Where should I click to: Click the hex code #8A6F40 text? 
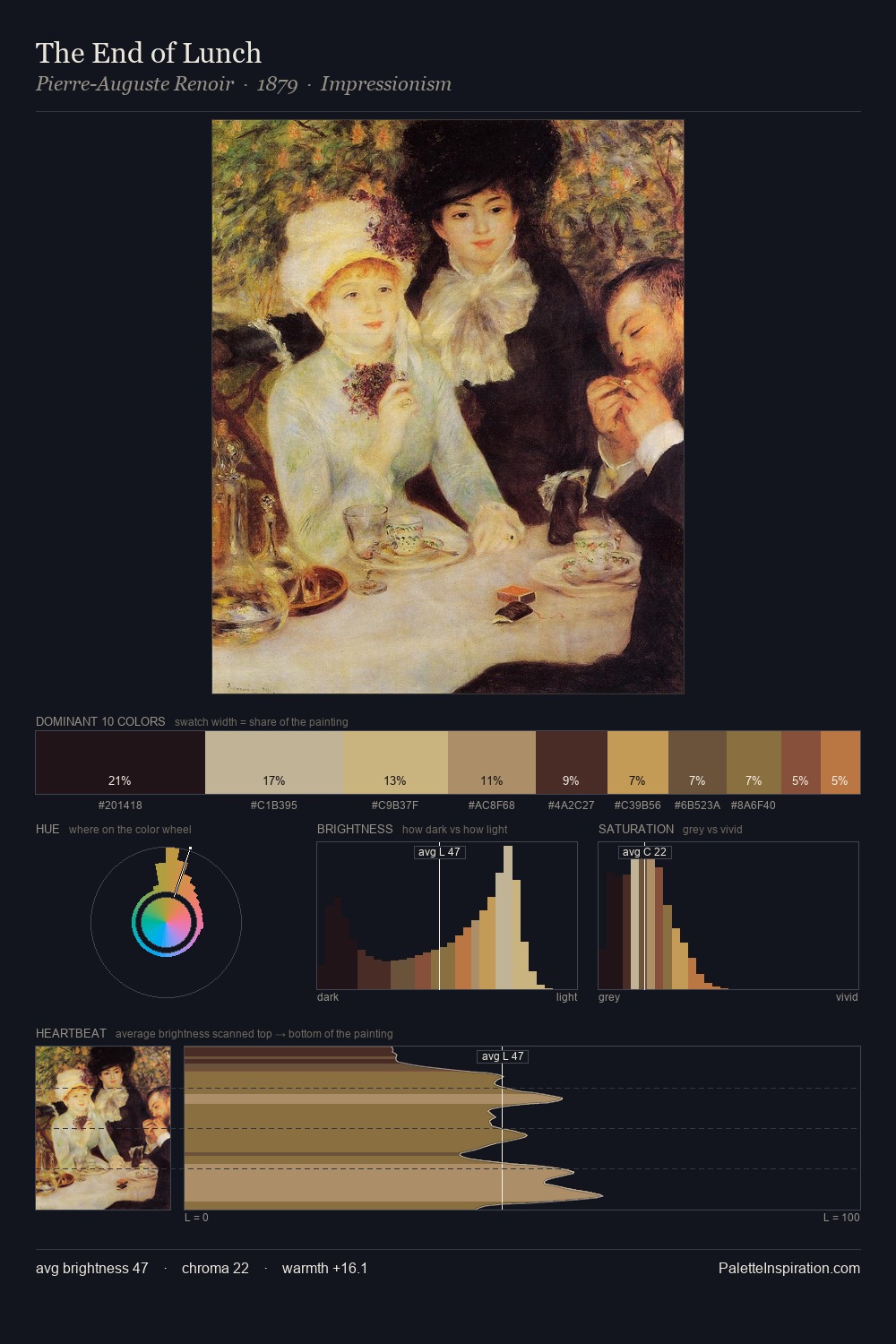[x=754, y=806]
